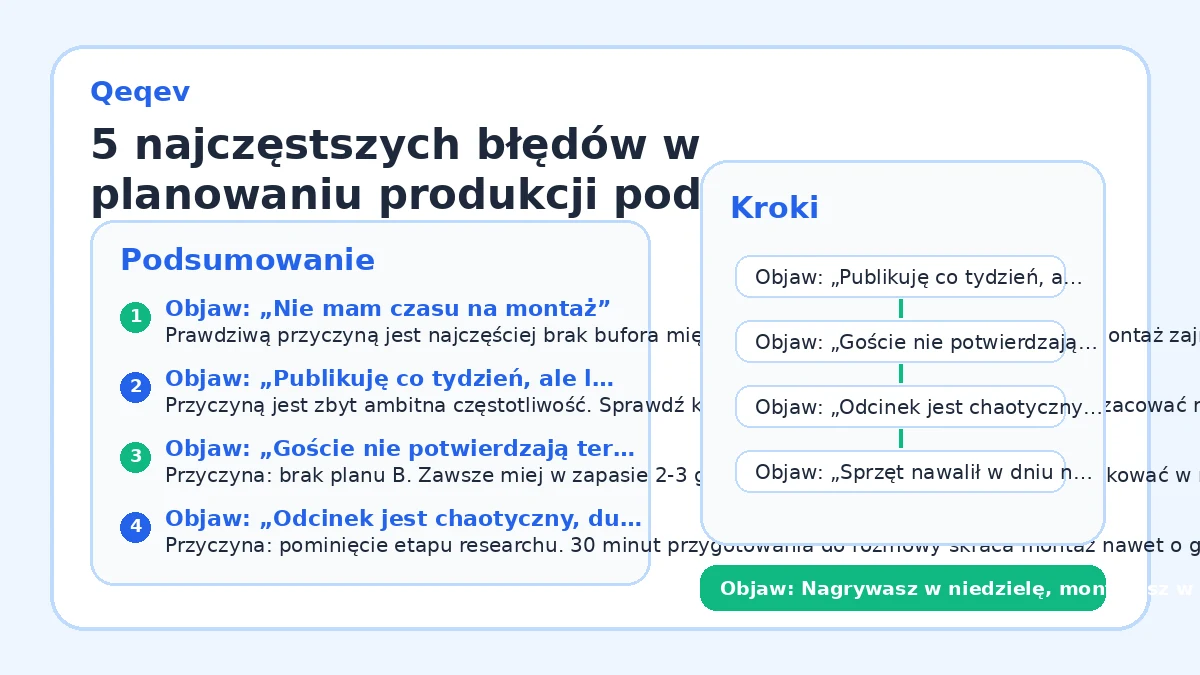
Task: Click the Kroki panel heading
Action: tap(774, 208)
